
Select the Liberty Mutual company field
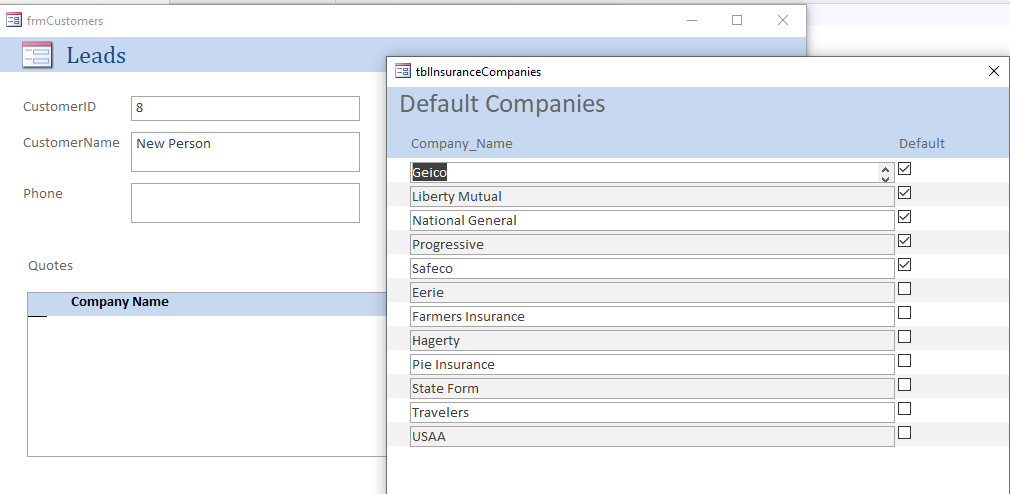coord(652,196)
